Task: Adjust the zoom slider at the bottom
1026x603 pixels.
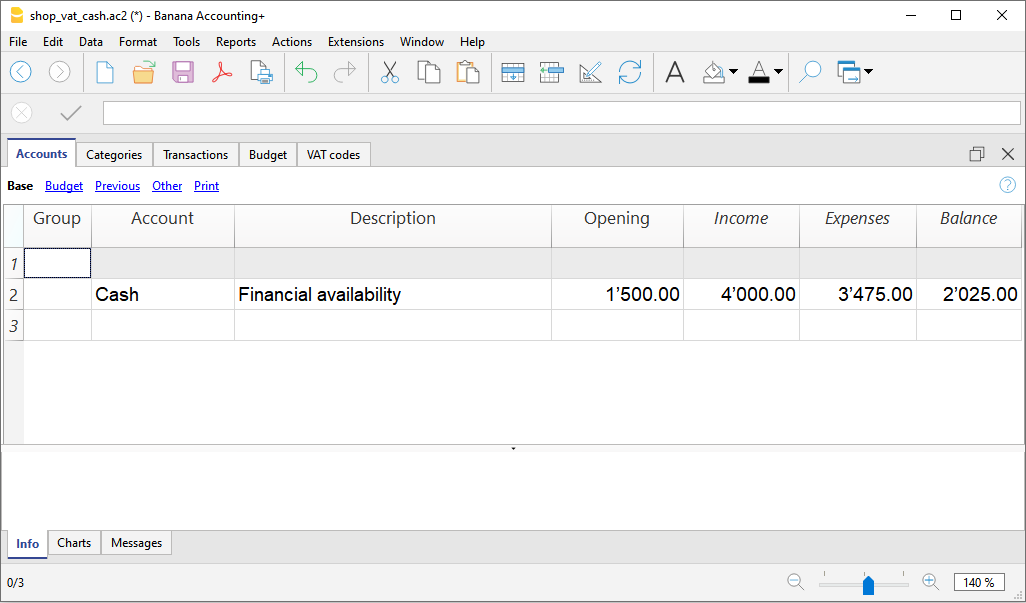Action: [866, 582]
